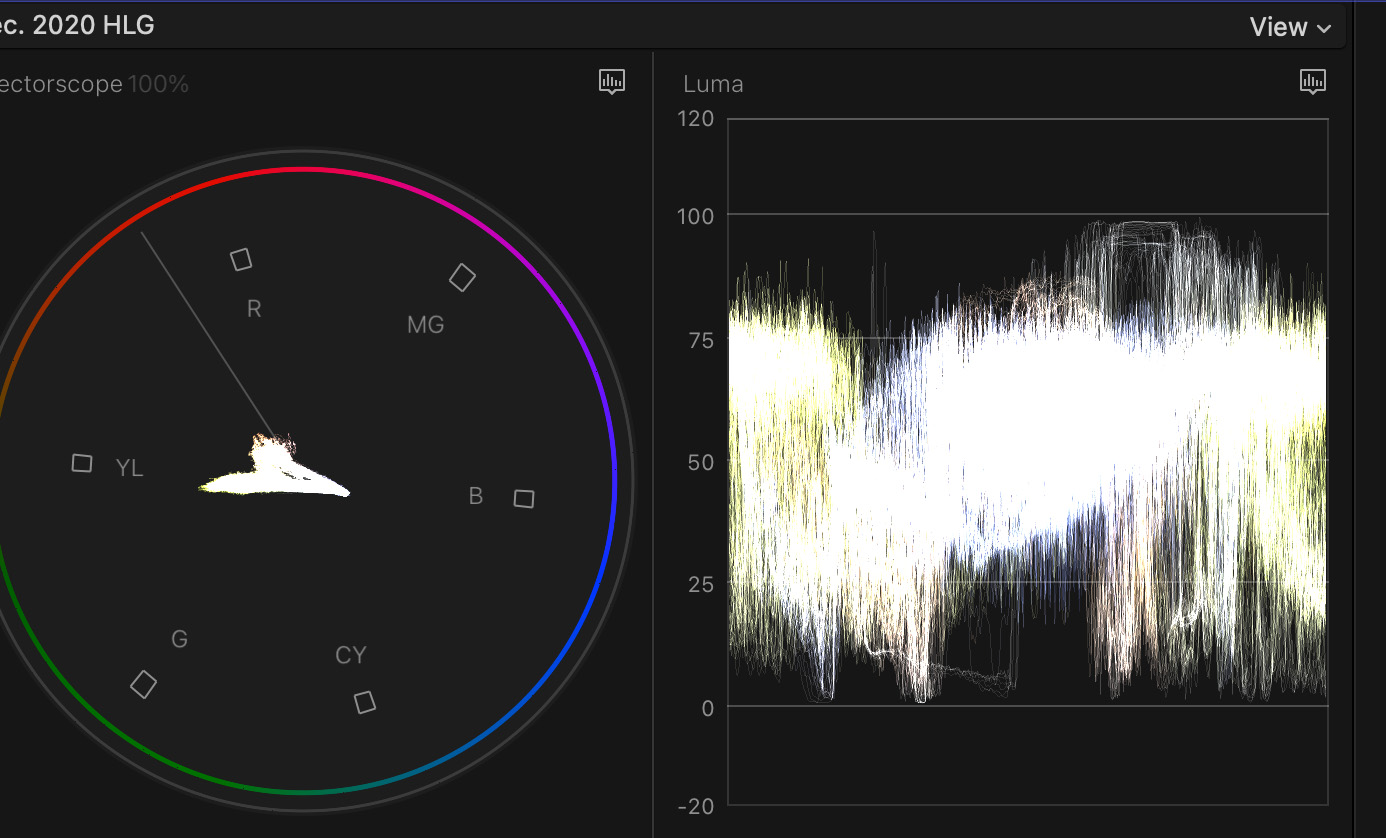Click the magenta (MG) target box
This screenshot has width=1386, height=838.
(x=462, y=277)
